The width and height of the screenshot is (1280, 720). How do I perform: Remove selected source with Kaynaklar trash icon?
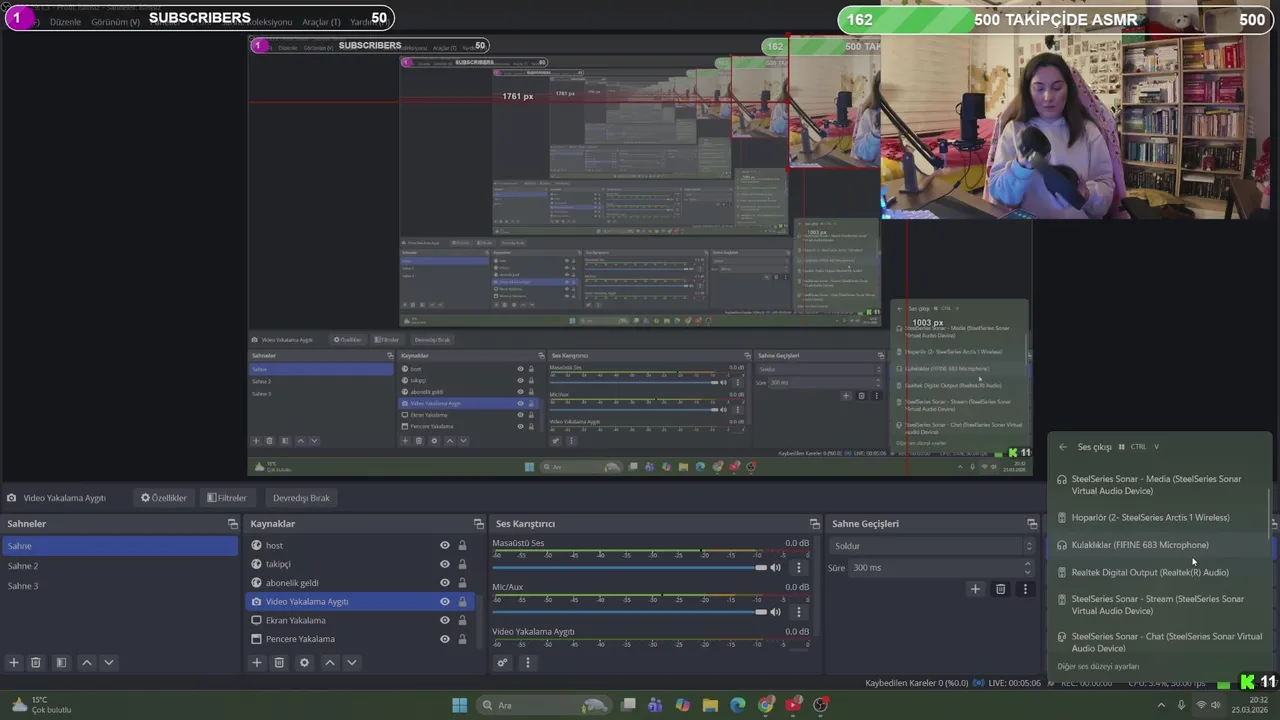point(279,662)
